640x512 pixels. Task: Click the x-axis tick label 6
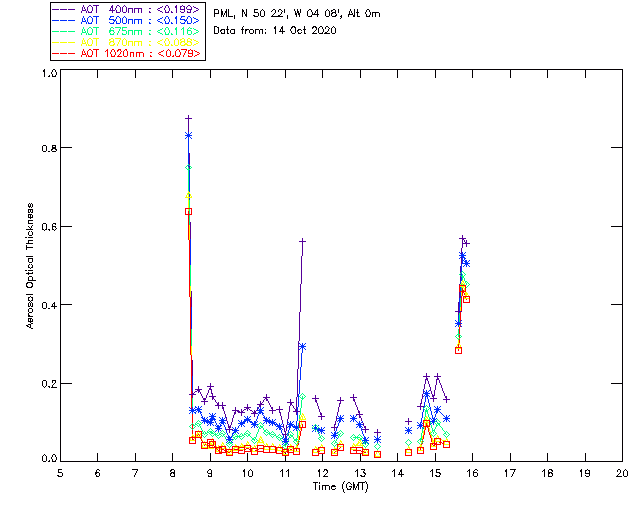tap(98, 473)
